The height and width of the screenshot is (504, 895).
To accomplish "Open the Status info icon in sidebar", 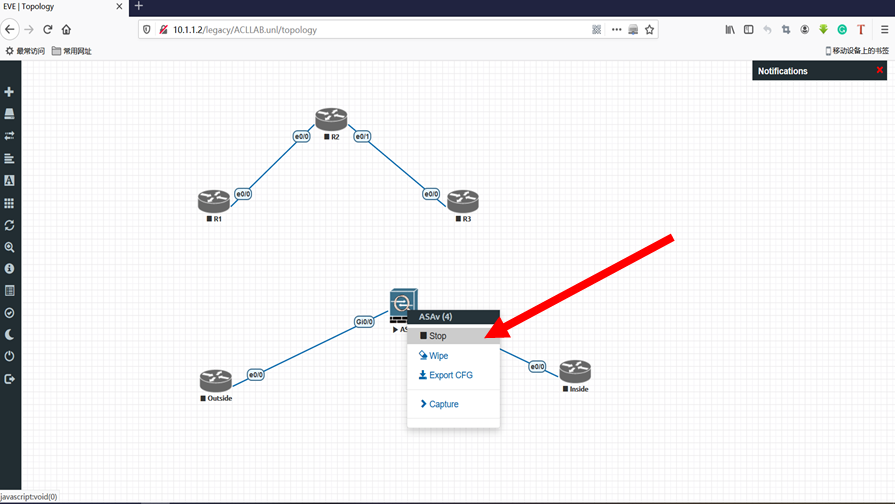I will [9, 269].
